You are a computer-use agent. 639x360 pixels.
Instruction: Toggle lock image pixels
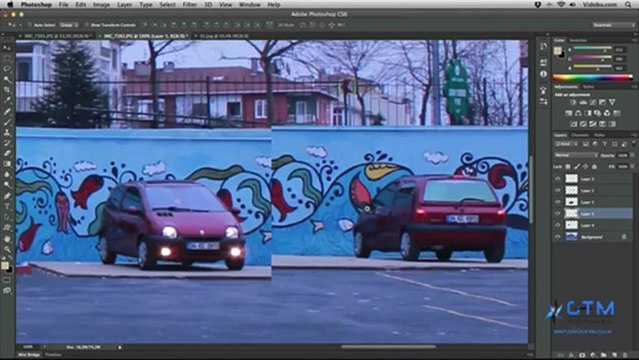tap(577, 166)
